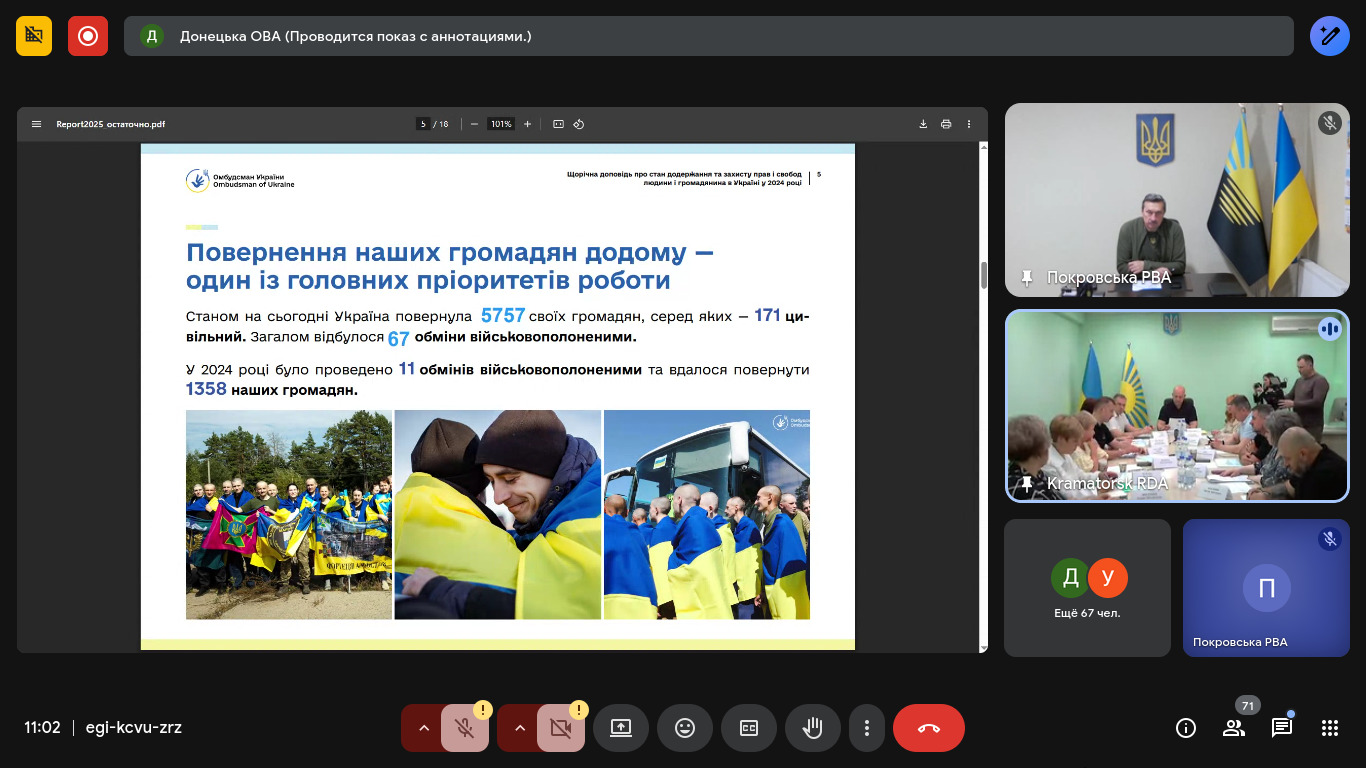Rotate the PDF page
This screenshot has width=1366, height=768.
coord(579,124)
